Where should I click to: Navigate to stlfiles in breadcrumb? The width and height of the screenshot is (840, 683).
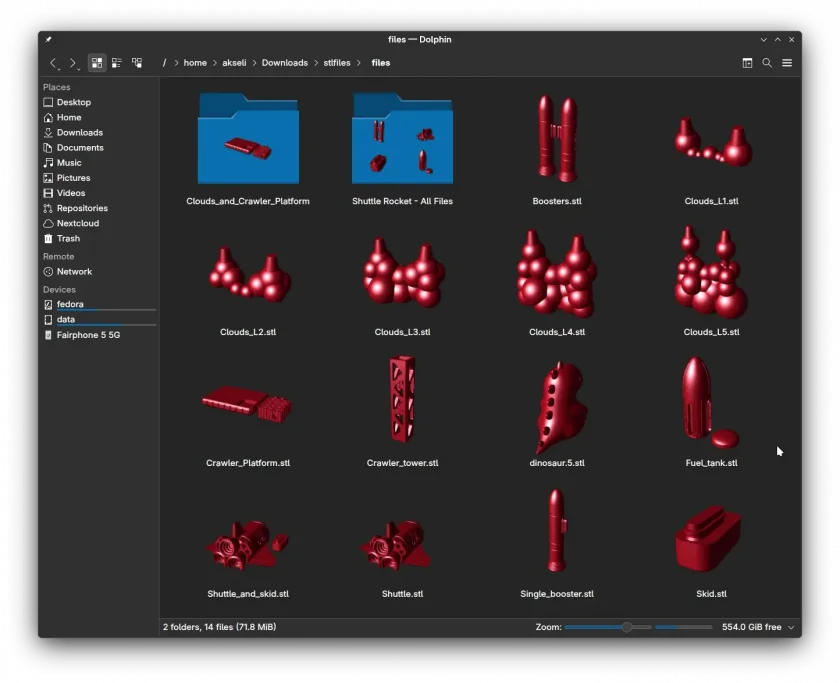click(x=336, y=63)
